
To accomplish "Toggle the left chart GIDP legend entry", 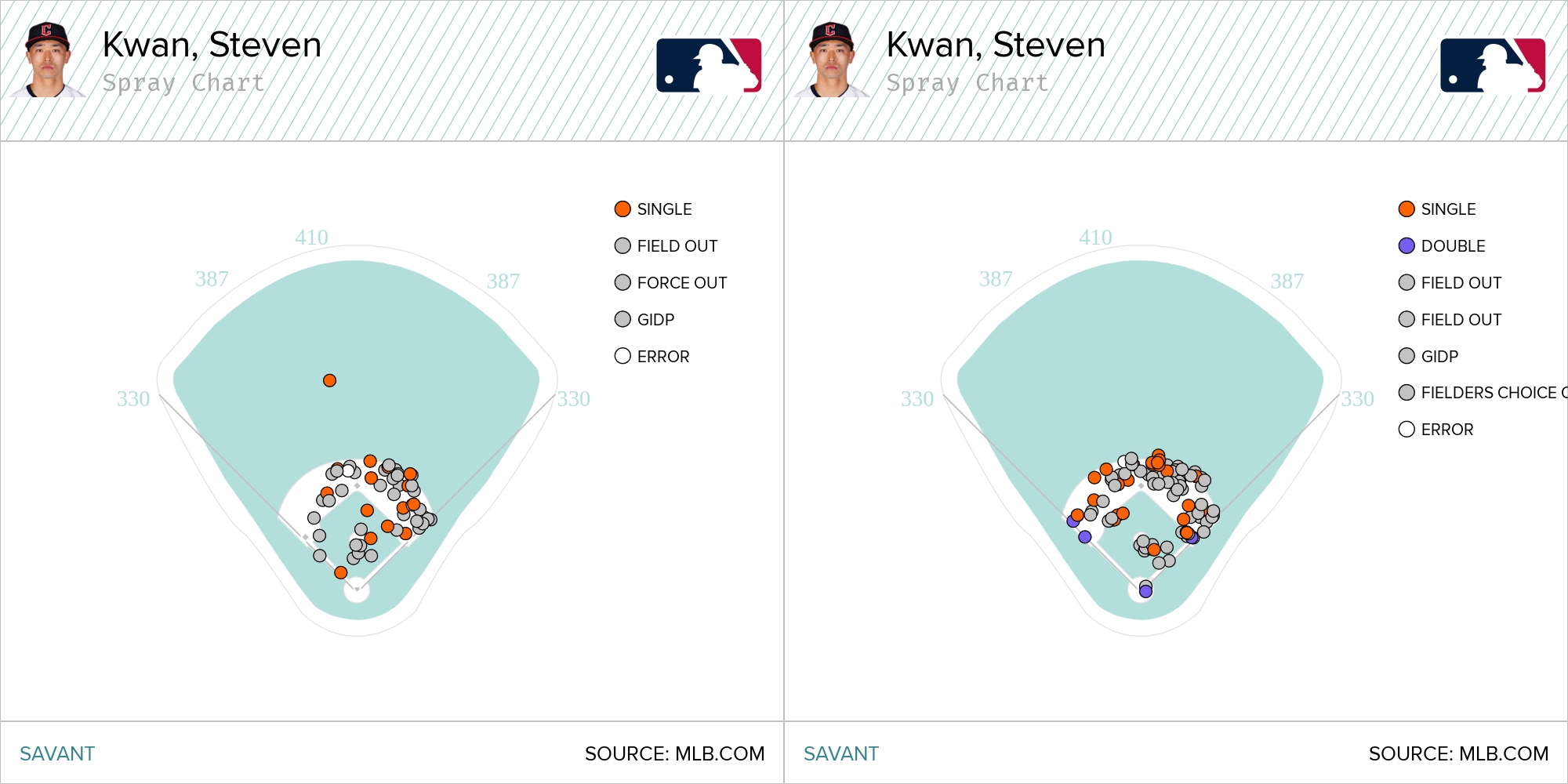I will click(644, 320).
